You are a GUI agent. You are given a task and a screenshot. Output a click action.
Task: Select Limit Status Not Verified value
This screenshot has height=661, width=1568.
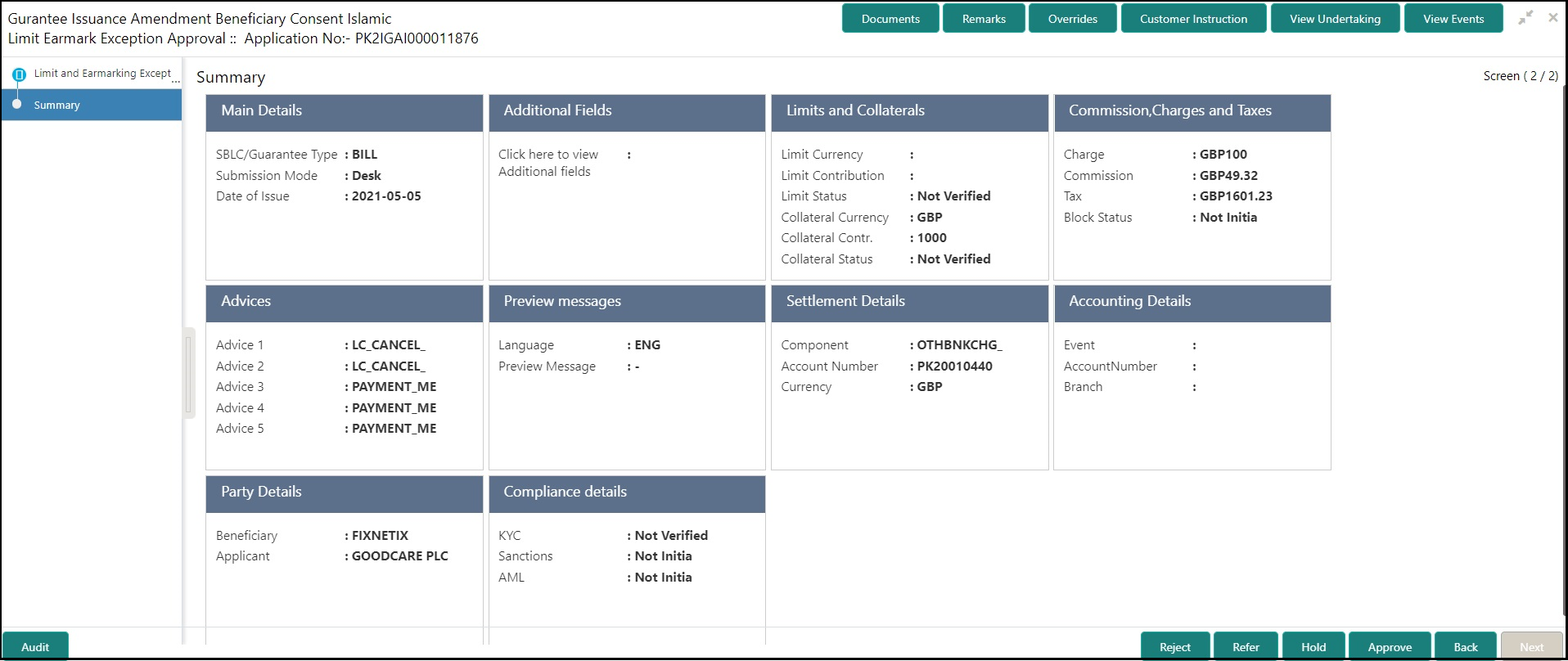pos(953,196)
